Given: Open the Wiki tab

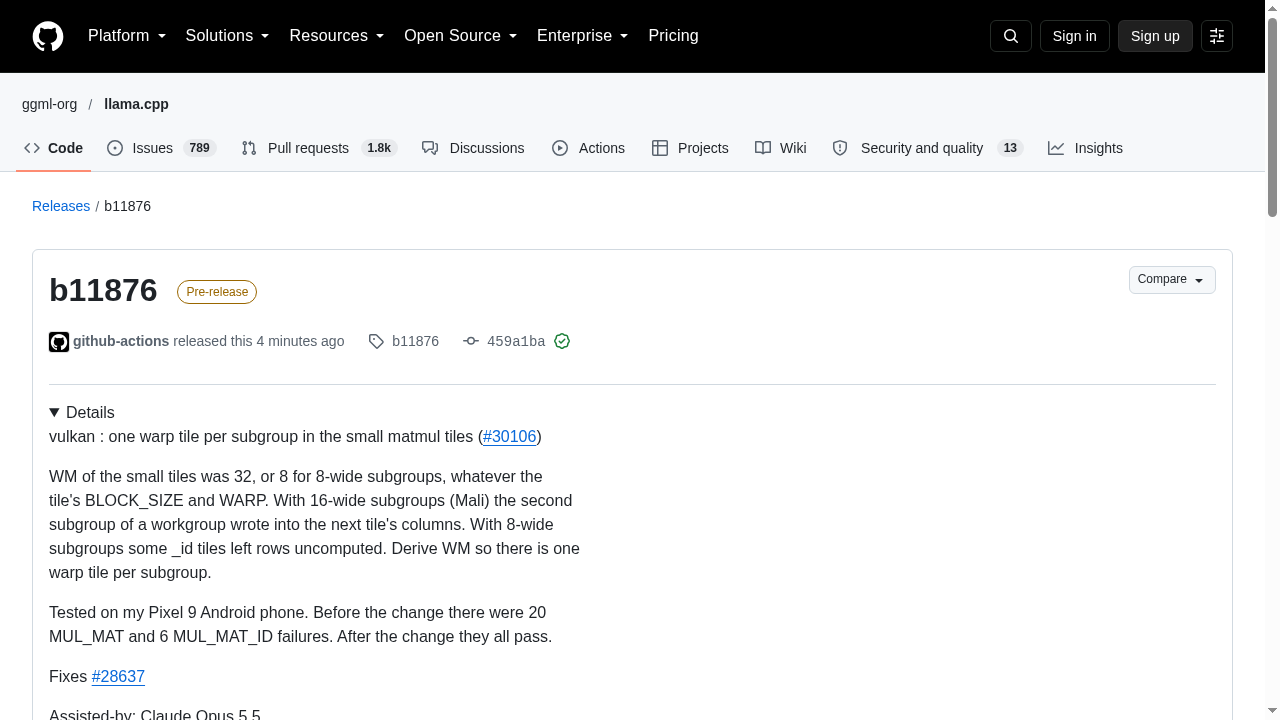Looking at the screenshot, I should coord(781,148).
